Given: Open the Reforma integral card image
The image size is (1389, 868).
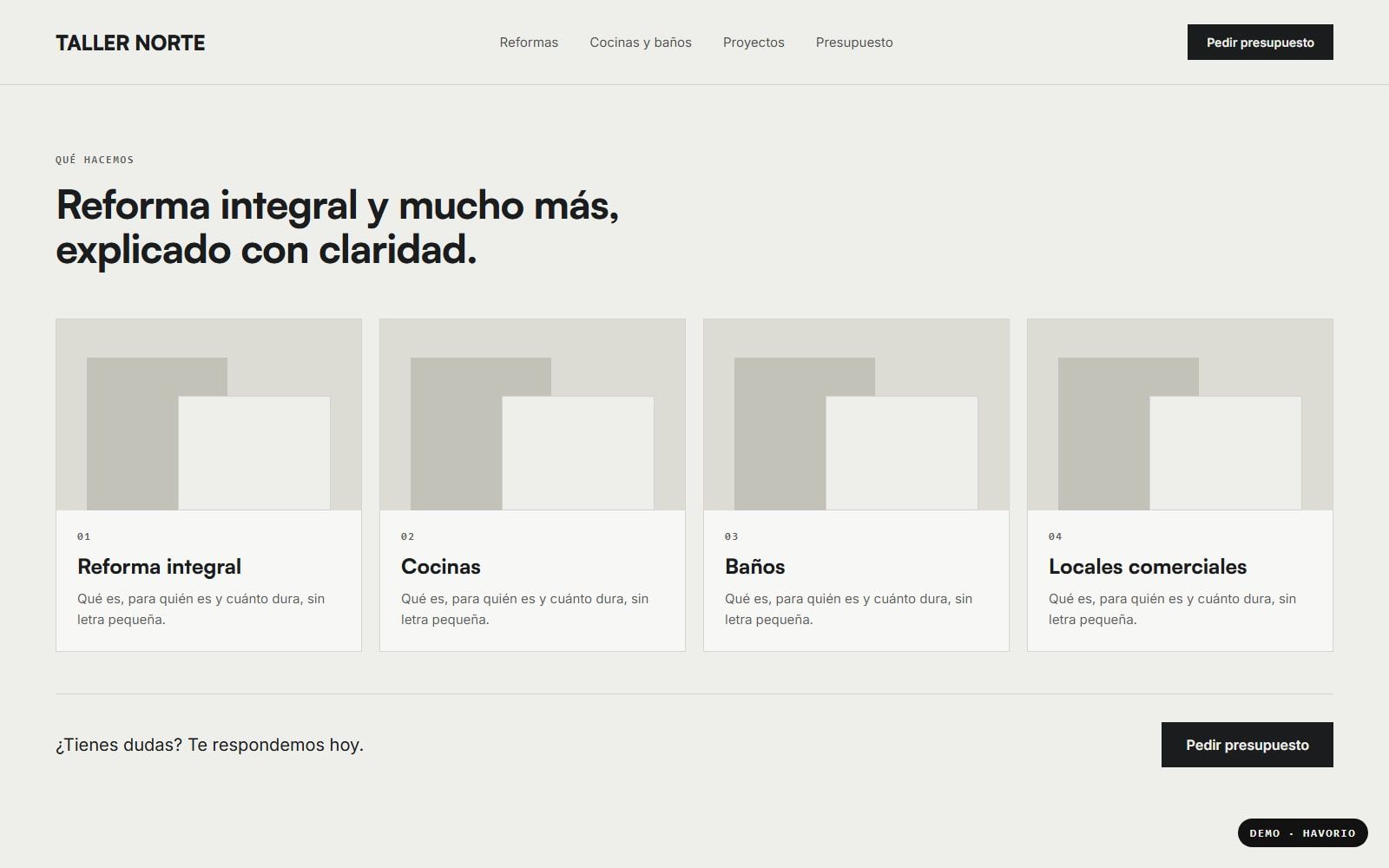Looking at the screenshot, I should click(x=208, y=415).
